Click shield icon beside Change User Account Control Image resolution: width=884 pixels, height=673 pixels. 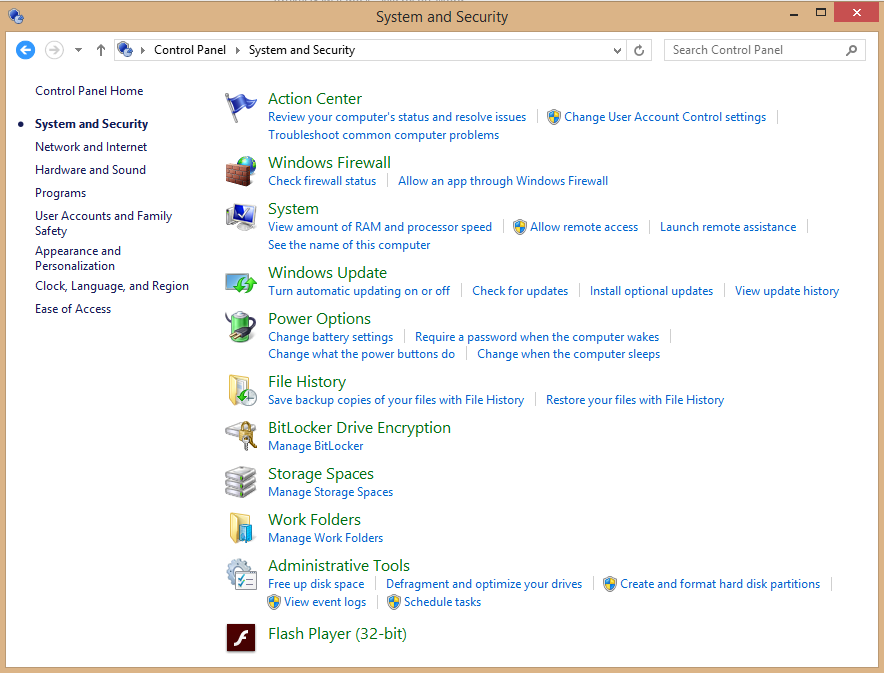pyautogui.click(x=554, y=117)
